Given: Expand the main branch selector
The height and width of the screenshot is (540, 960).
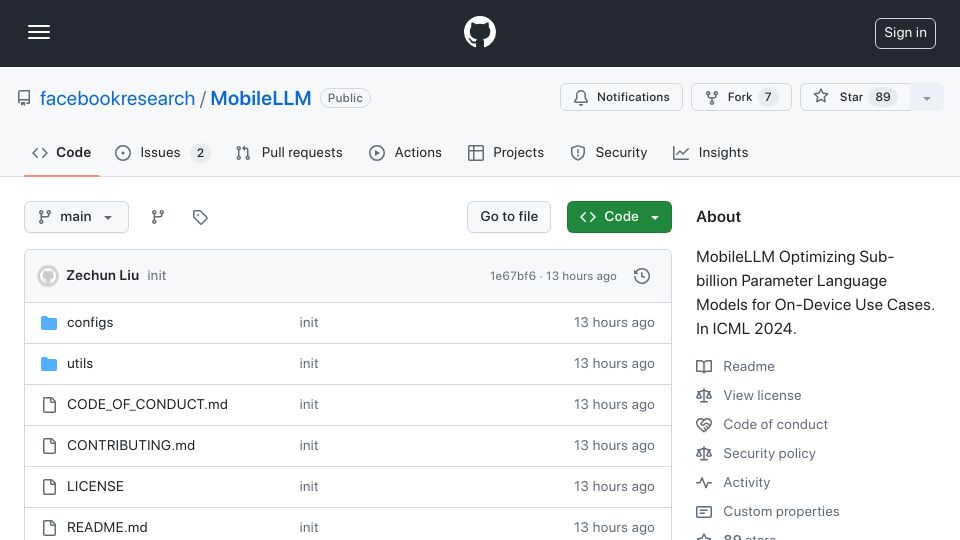Looking at the screenshot, I should click(x=77, y=217).
